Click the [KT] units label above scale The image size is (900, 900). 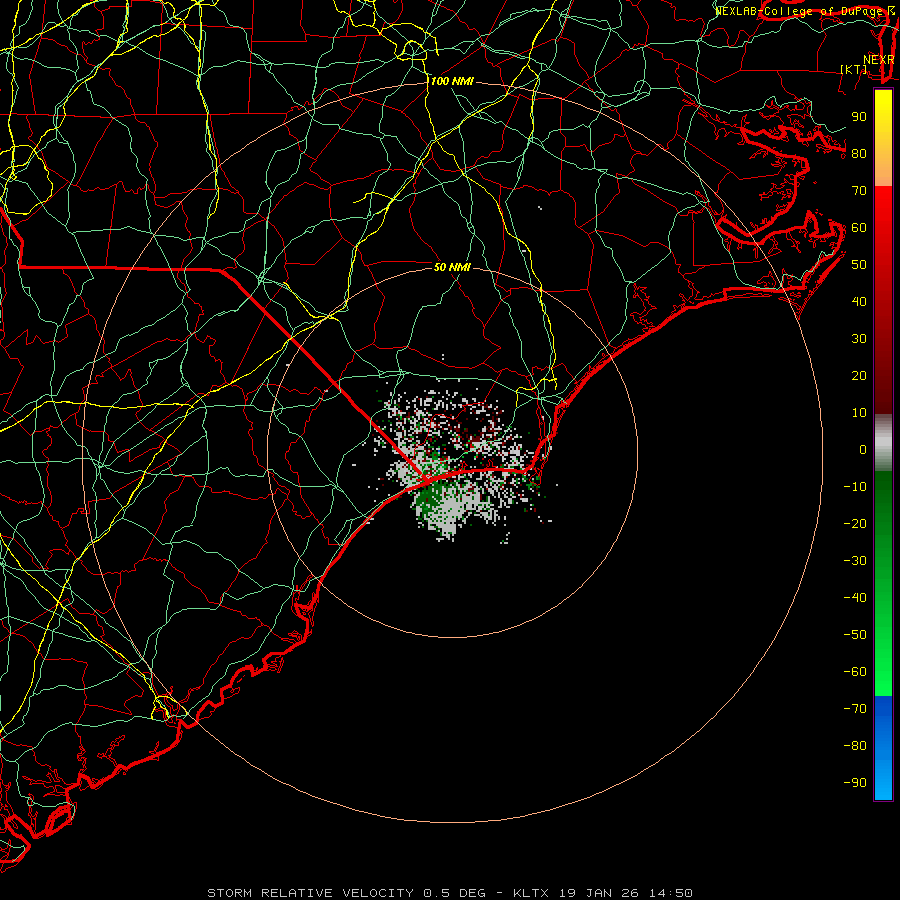coord(854,69)
